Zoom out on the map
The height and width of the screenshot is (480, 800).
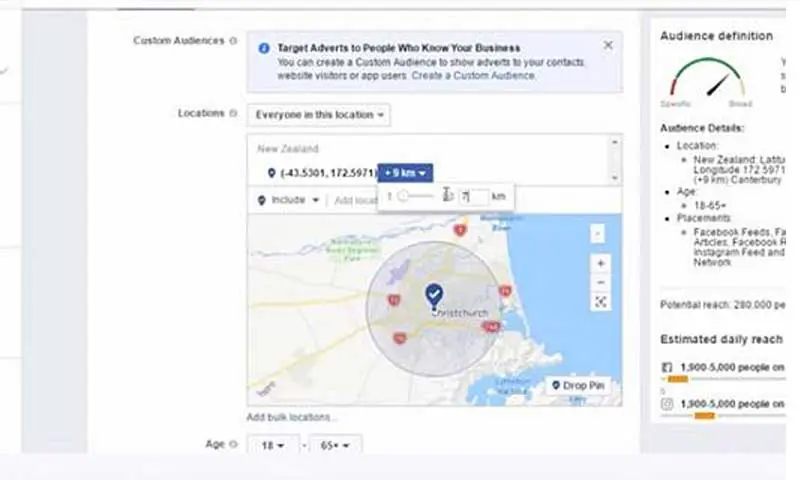coord(600,282)
